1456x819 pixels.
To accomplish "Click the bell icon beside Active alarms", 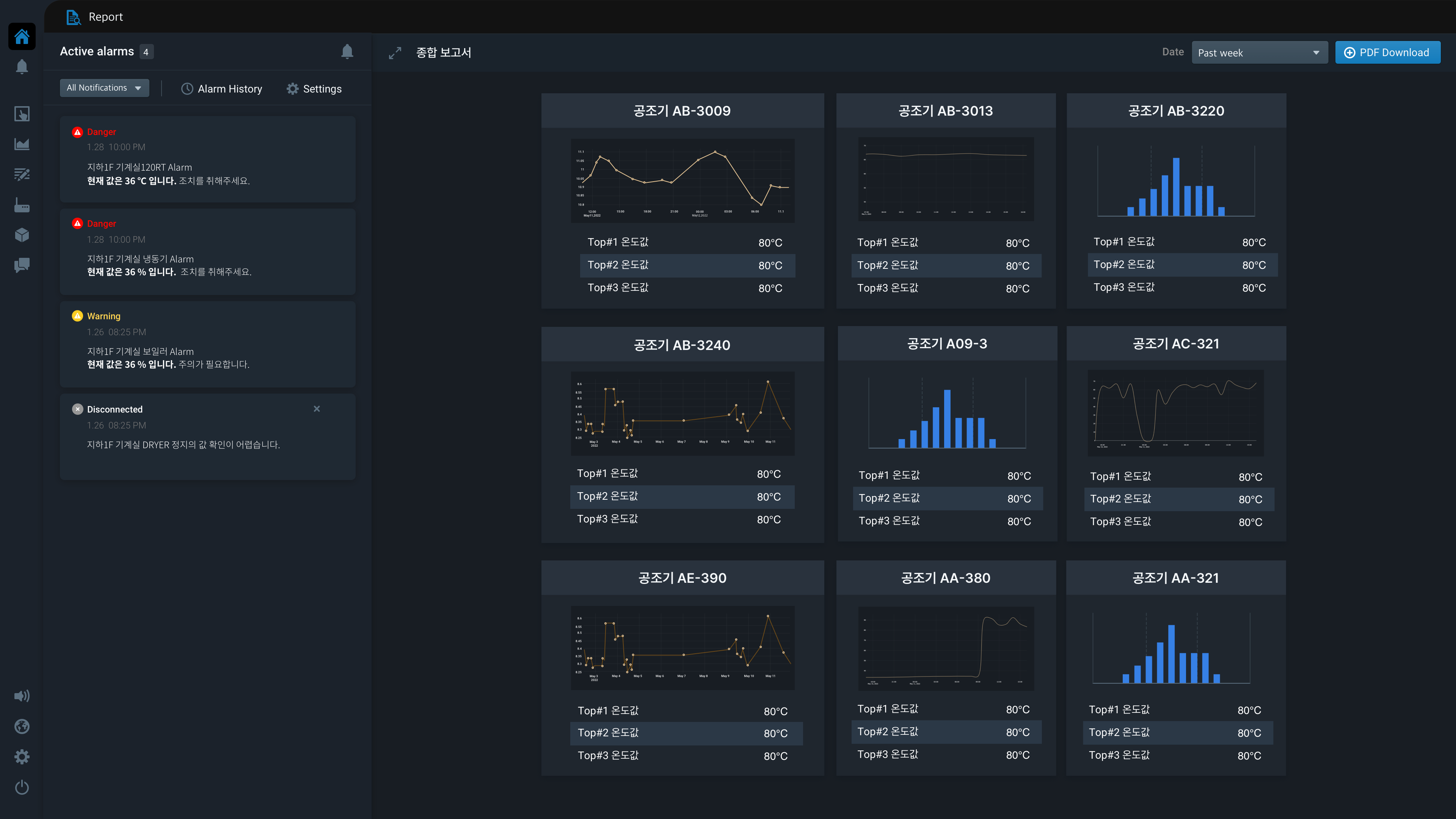I will (x=347, y=52).
